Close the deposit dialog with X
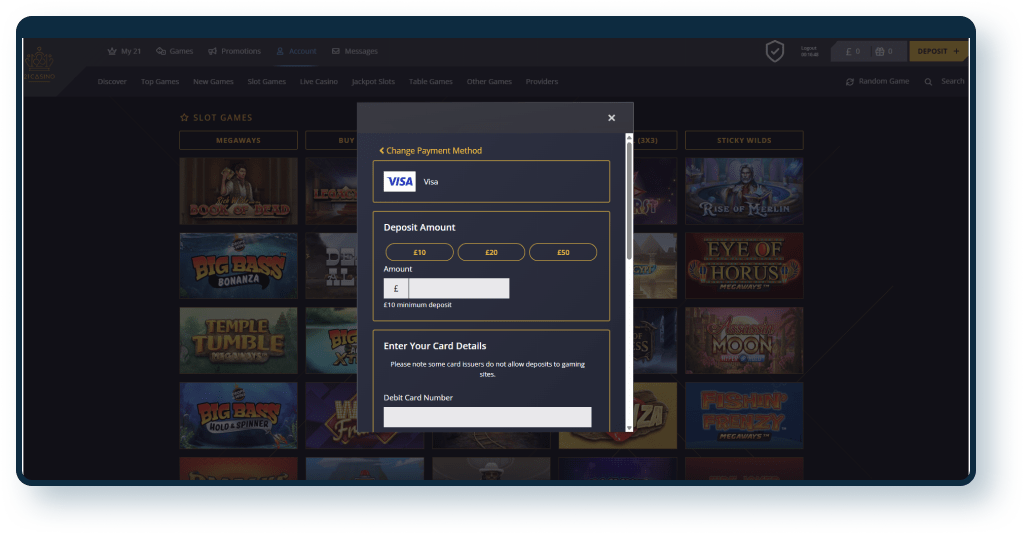1024x534 pixels. point(611,118)
